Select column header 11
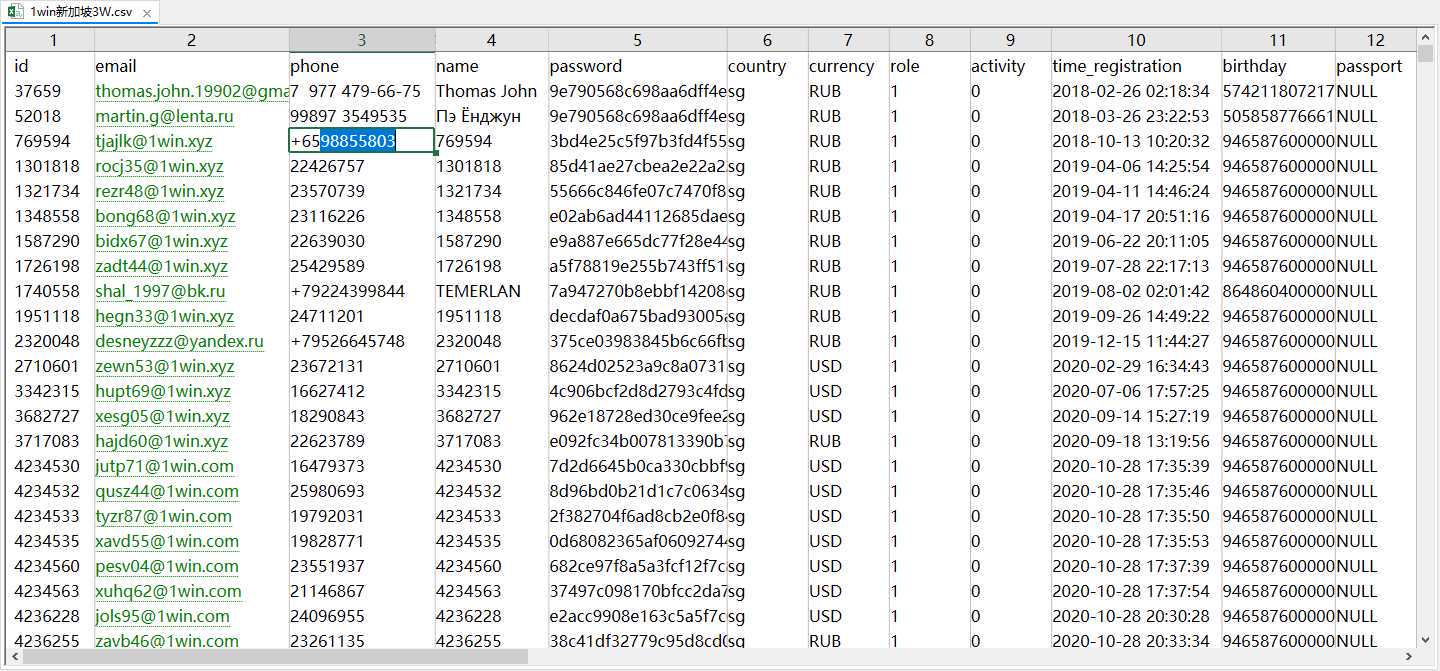This screenshot has width=1440, height=671. (x=1278, y=41)
